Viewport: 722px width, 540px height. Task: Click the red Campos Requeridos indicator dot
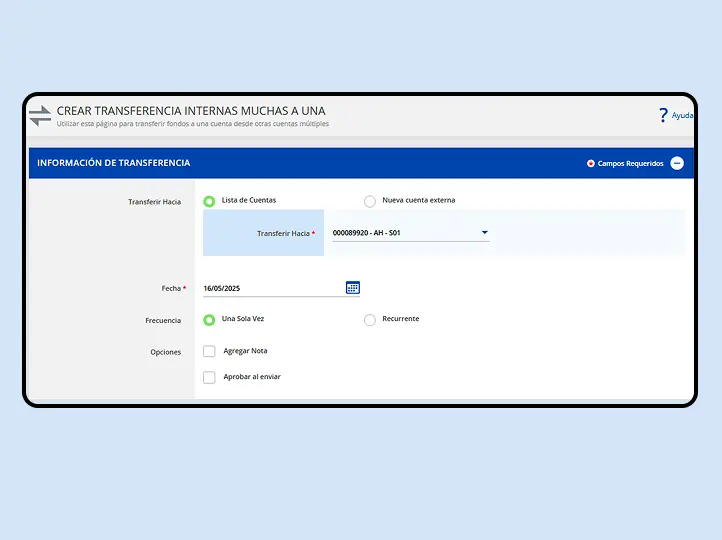click(591, 163)
